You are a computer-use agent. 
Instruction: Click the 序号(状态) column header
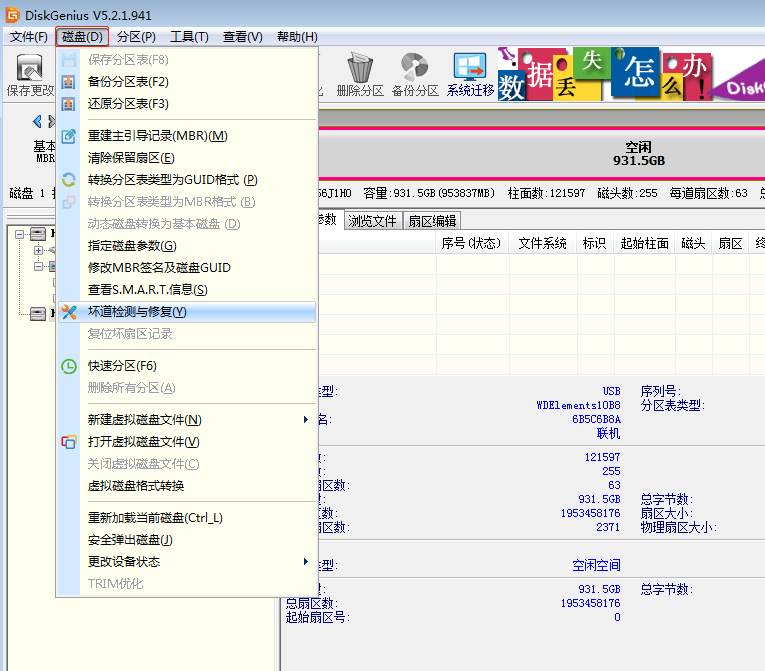pyautogui.click(x=471, y=244)
